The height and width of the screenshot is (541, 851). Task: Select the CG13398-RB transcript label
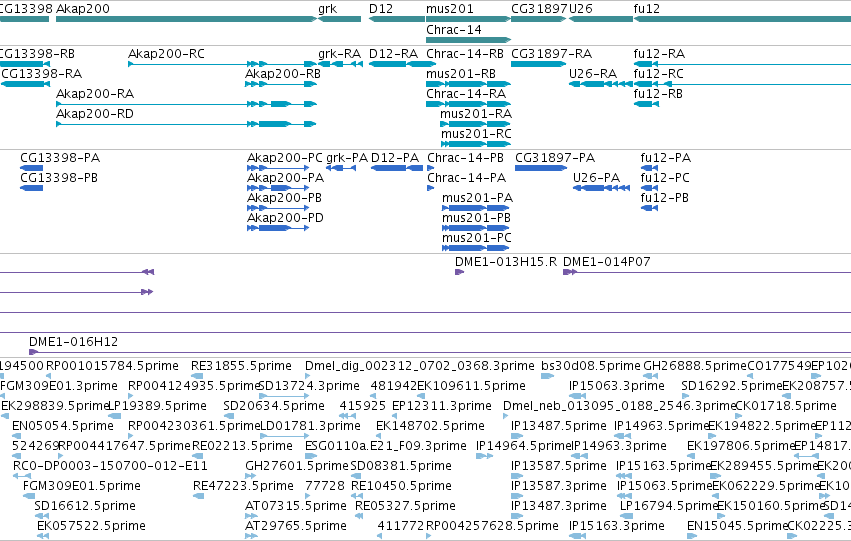(x=37, y=54)
